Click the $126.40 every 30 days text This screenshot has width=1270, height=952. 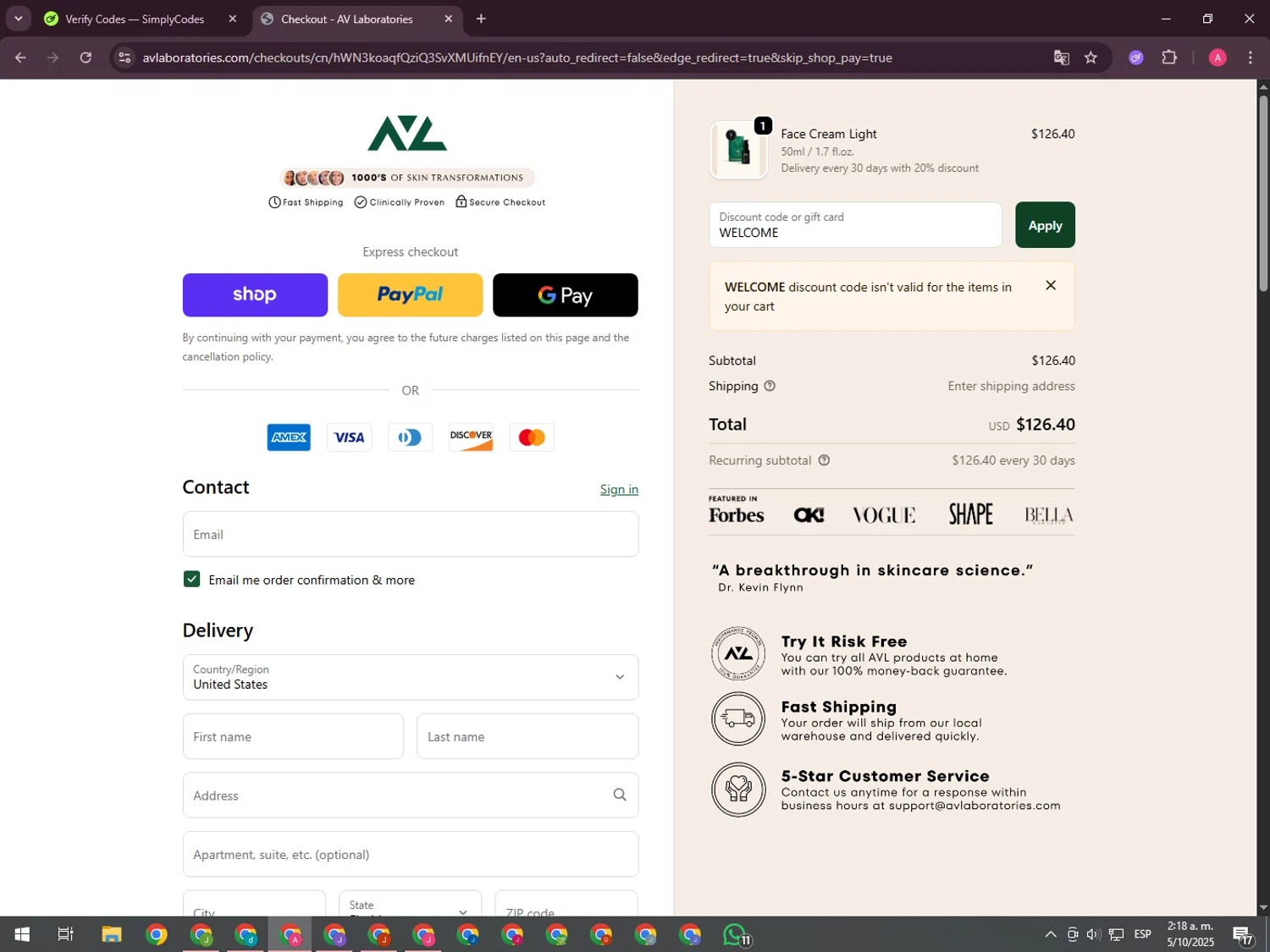pos(1013,460)
